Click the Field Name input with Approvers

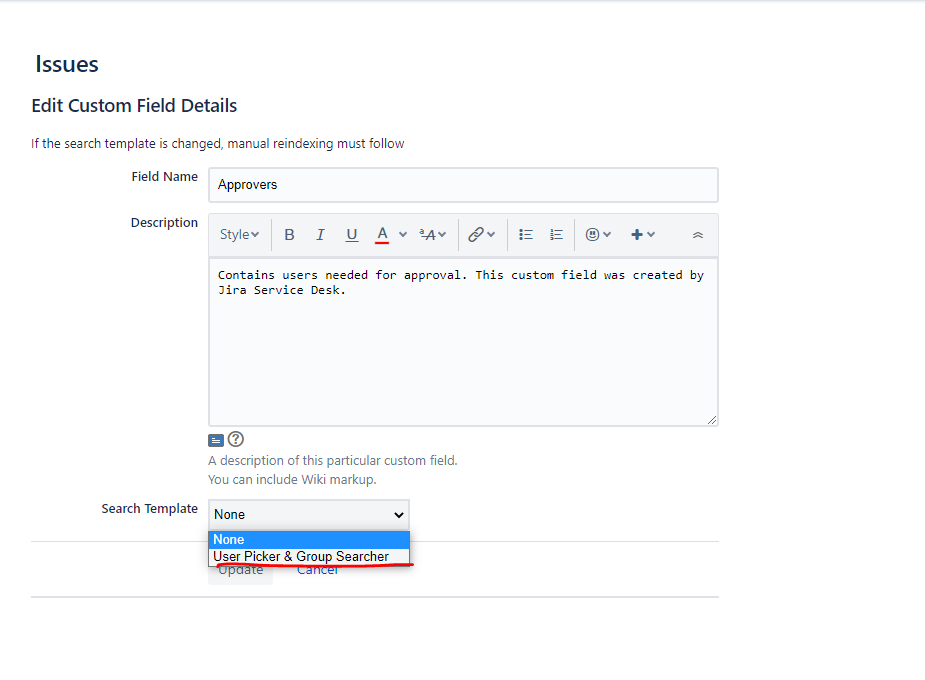pos(463,185)
